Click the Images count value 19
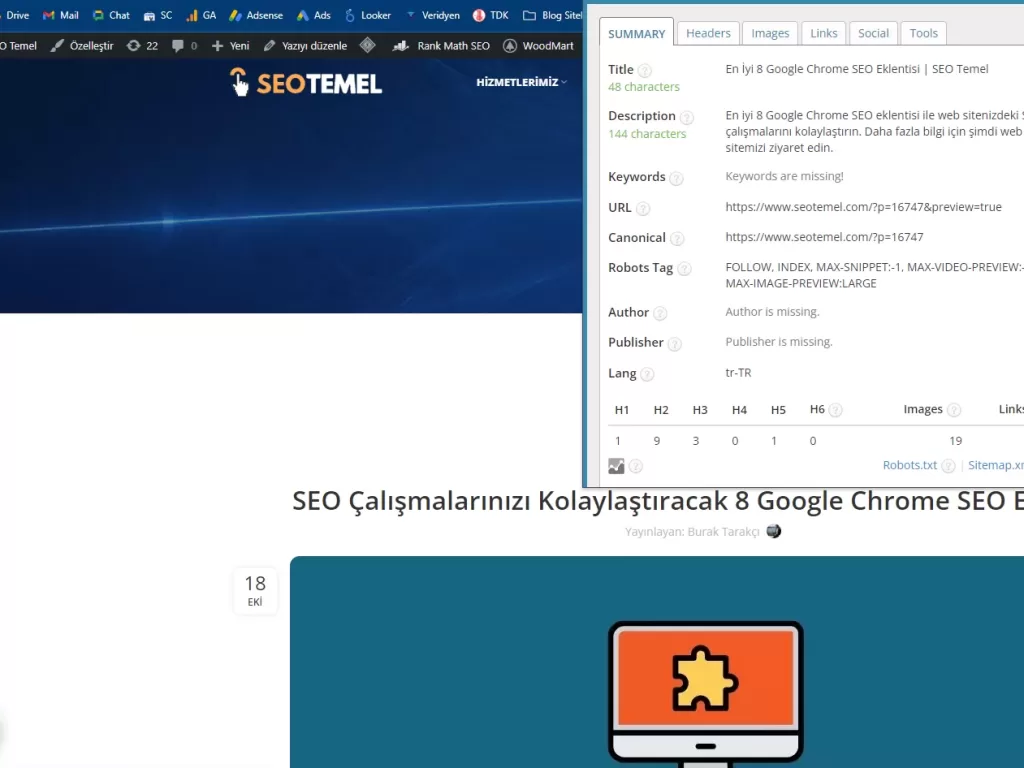1024x768 pixels. (x=955, y=441)
